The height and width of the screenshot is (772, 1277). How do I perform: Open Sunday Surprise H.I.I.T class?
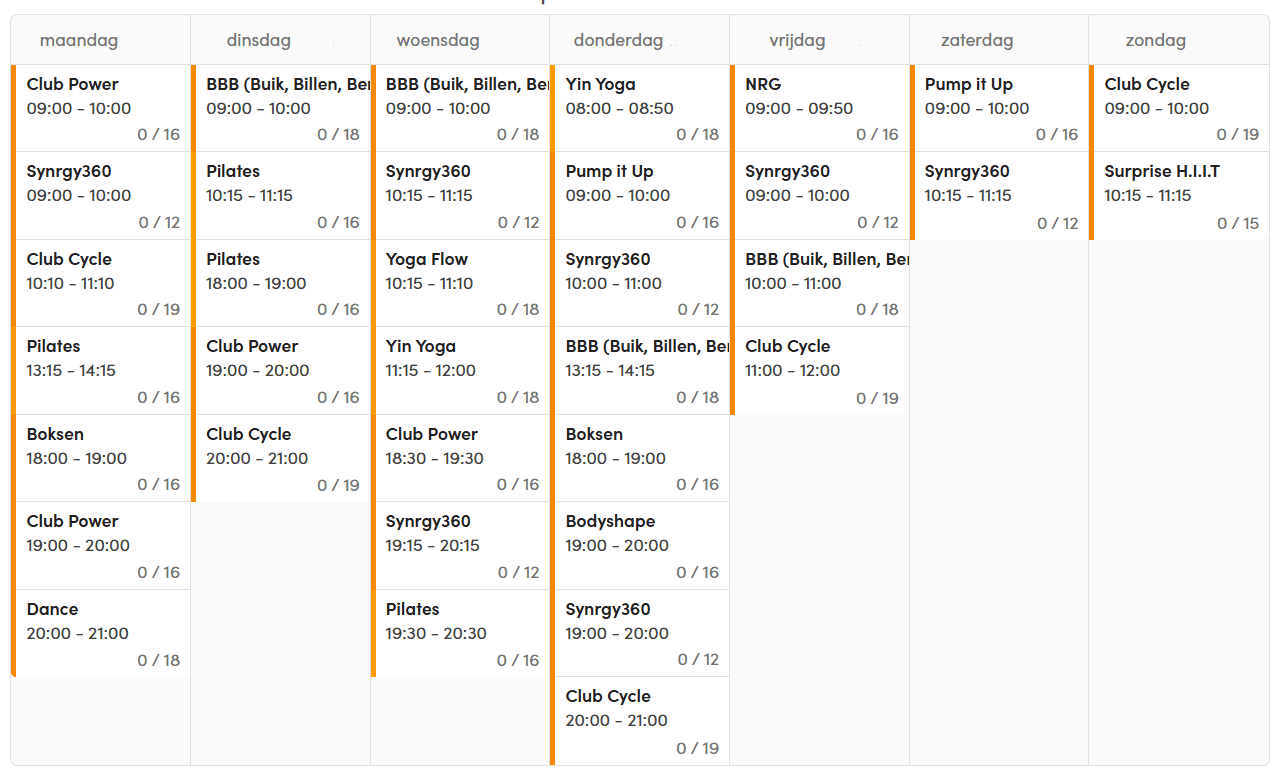(1180, 195)
